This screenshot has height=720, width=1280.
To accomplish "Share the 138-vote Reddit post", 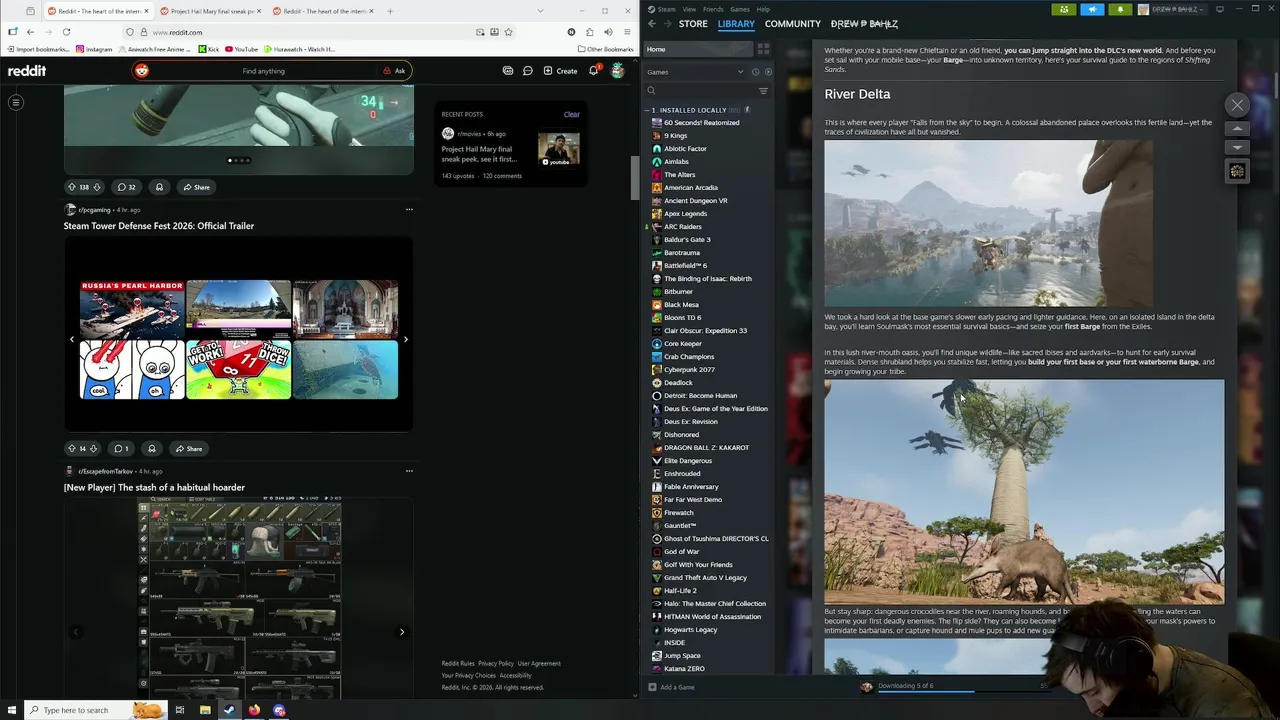I will click(x=196, y=187).
